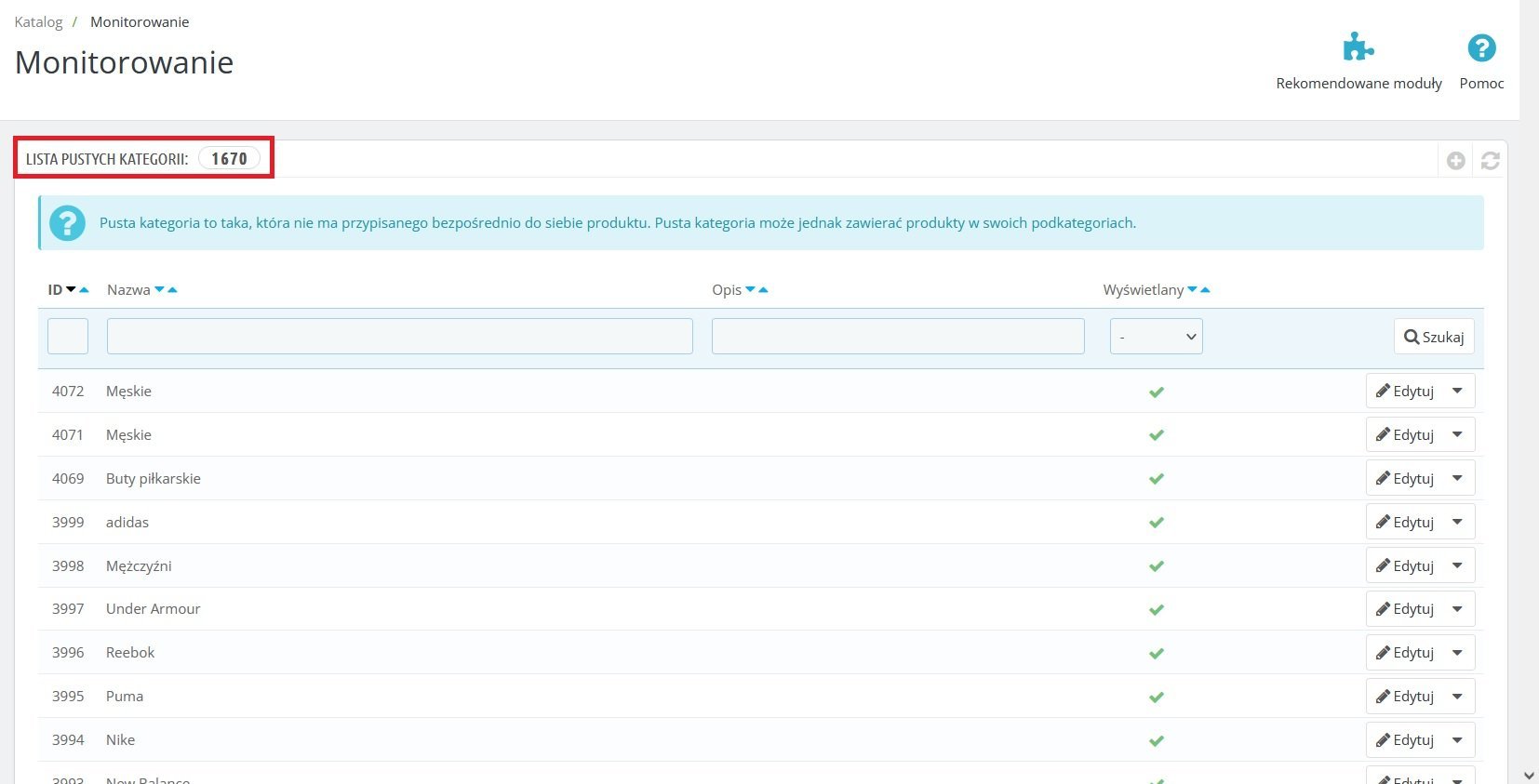Edit the Under Armour category
The image size is (1539, 784).
tap(1404, 609)
